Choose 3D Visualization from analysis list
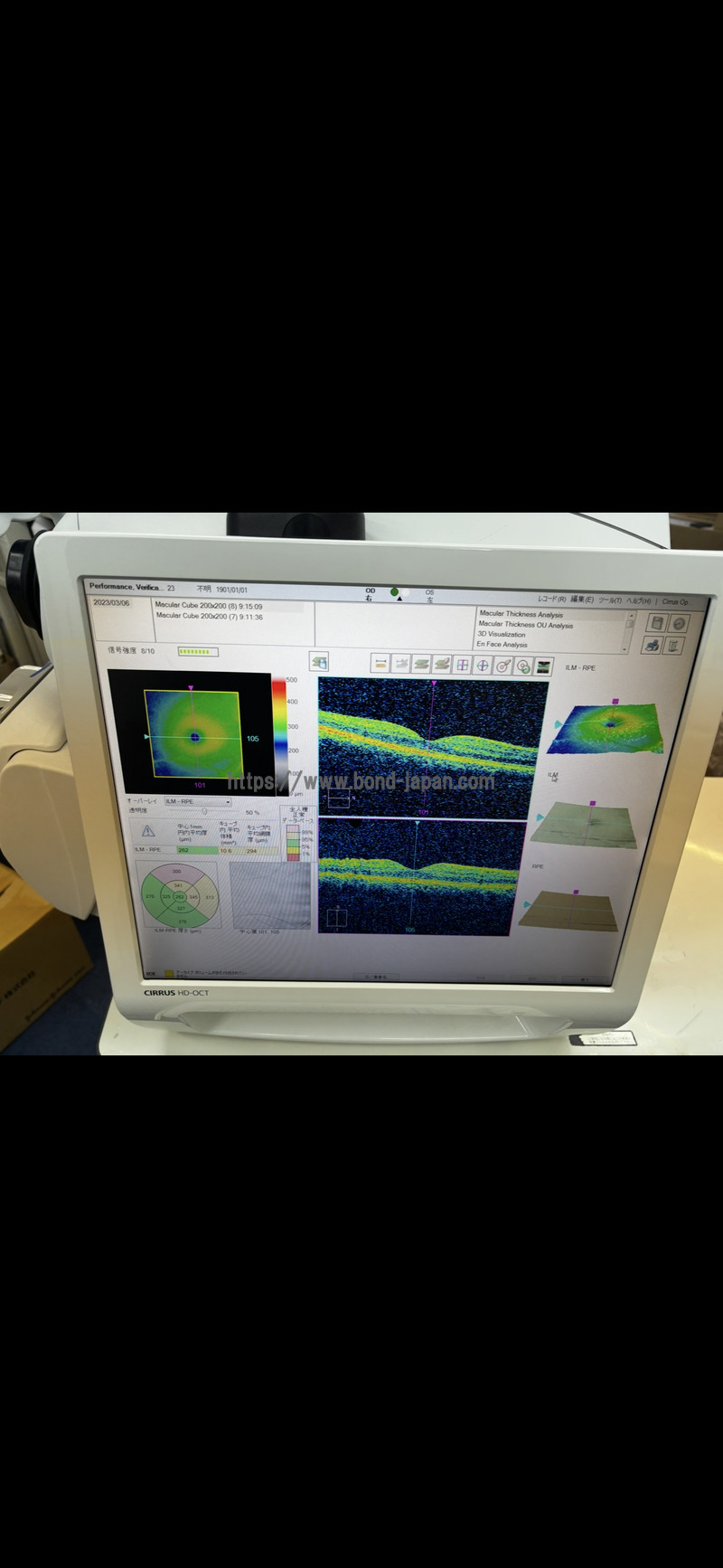 point(502,635)
